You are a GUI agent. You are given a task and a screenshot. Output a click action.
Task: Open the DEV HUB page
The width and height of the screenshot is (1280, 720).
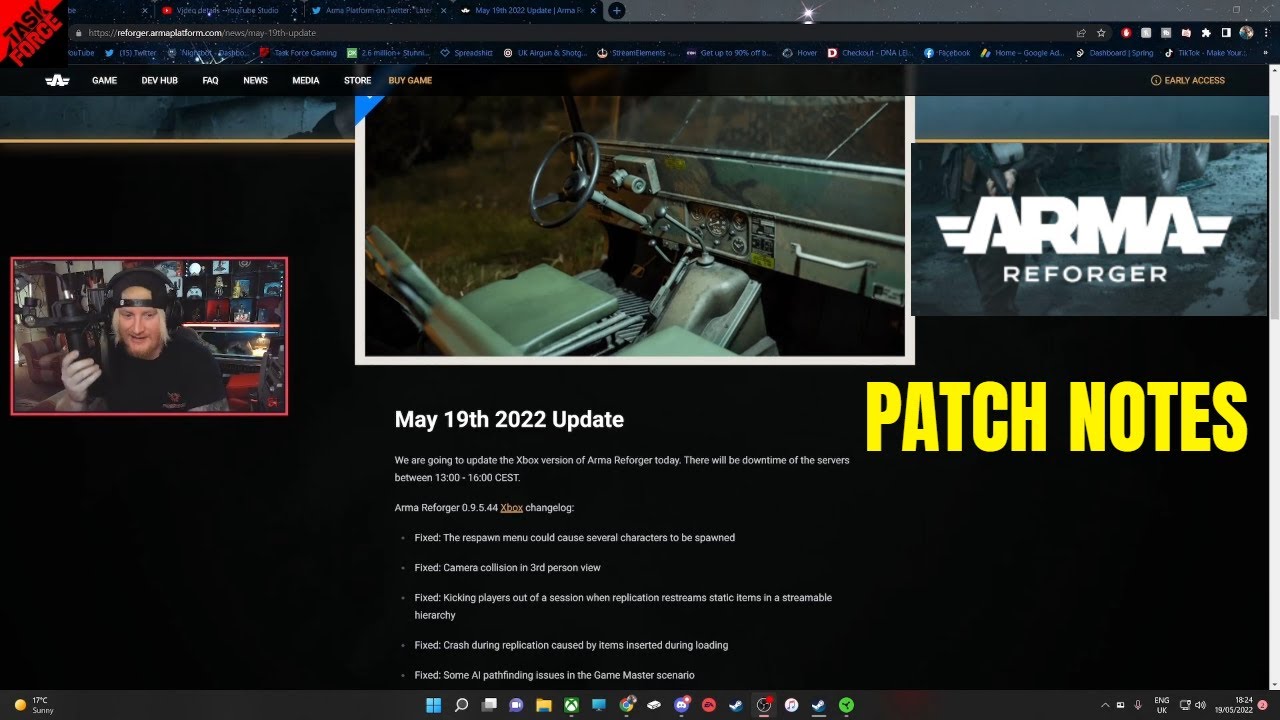point(159,80)
